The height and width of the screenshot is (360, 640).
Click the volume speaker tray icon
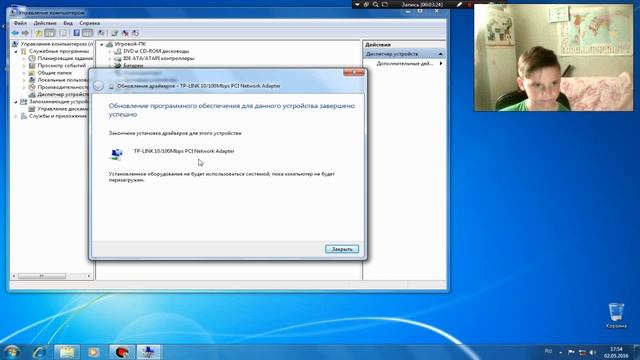click(x=593, y=352)
